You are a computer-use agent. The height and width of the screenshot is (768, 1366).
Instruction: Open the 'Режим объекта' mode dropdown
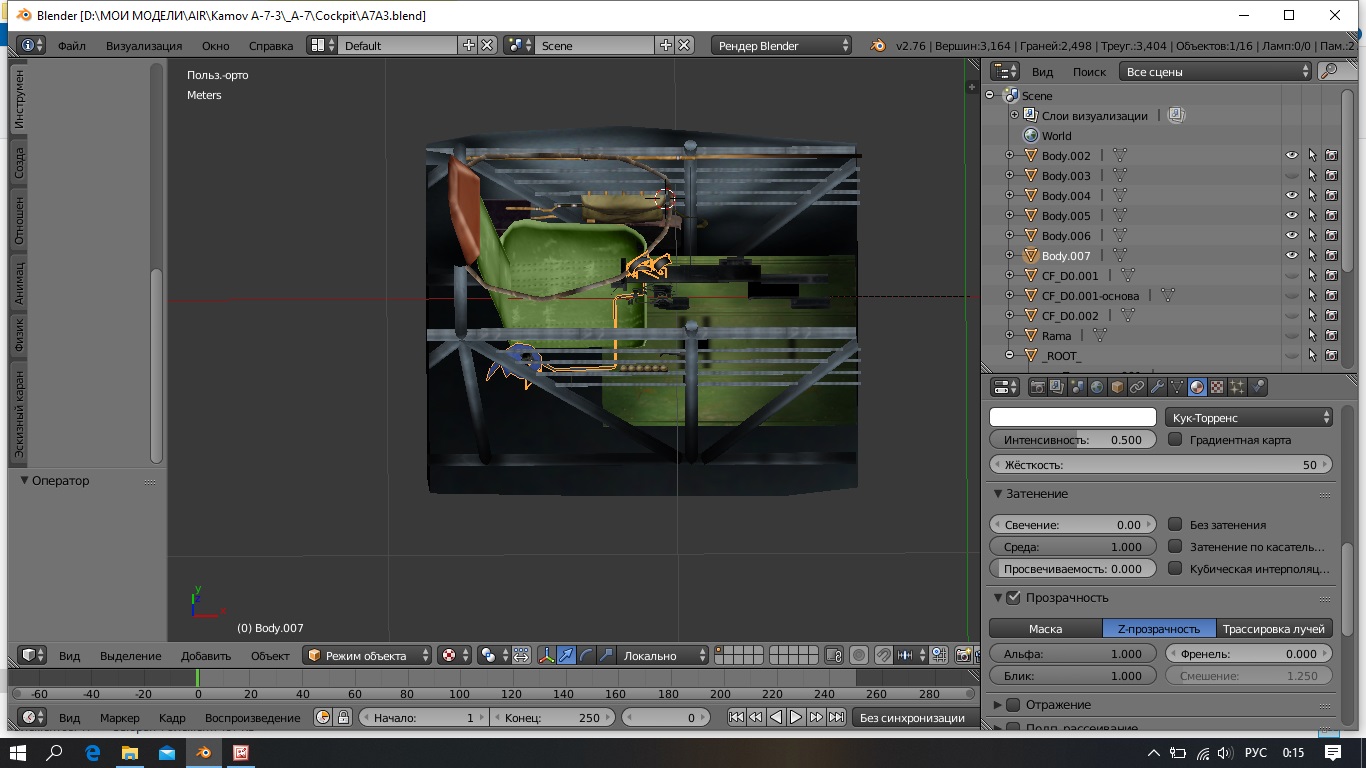click(x=368, y=655)
